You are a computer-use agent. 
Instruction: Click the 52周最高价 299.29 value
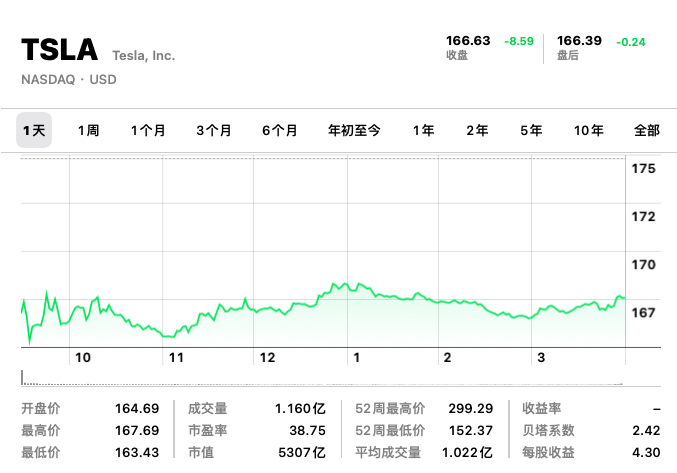(x=471, y=408)
